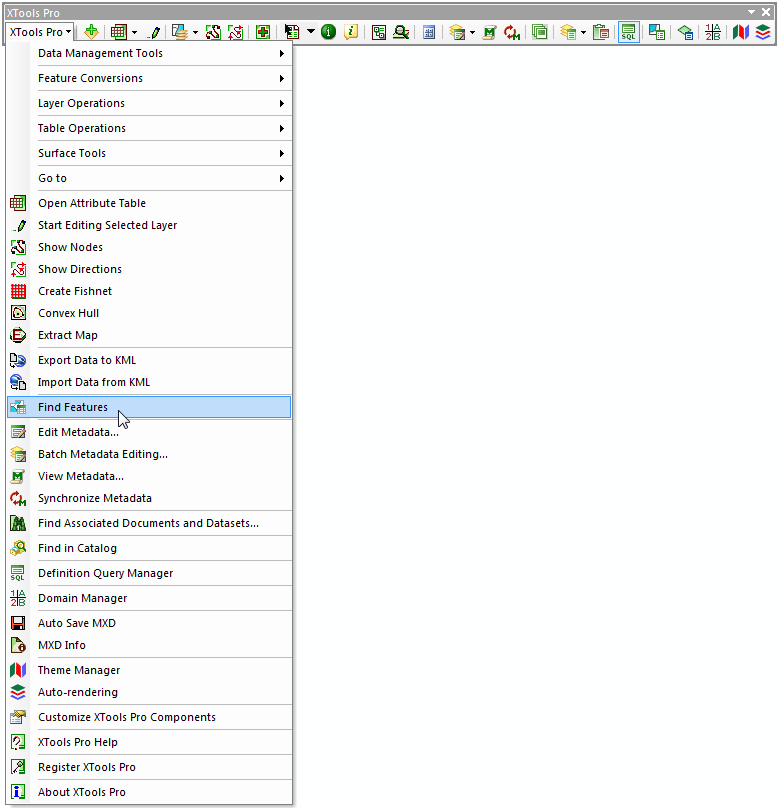Click the Show Directions toolbar icon

(235, 32)
